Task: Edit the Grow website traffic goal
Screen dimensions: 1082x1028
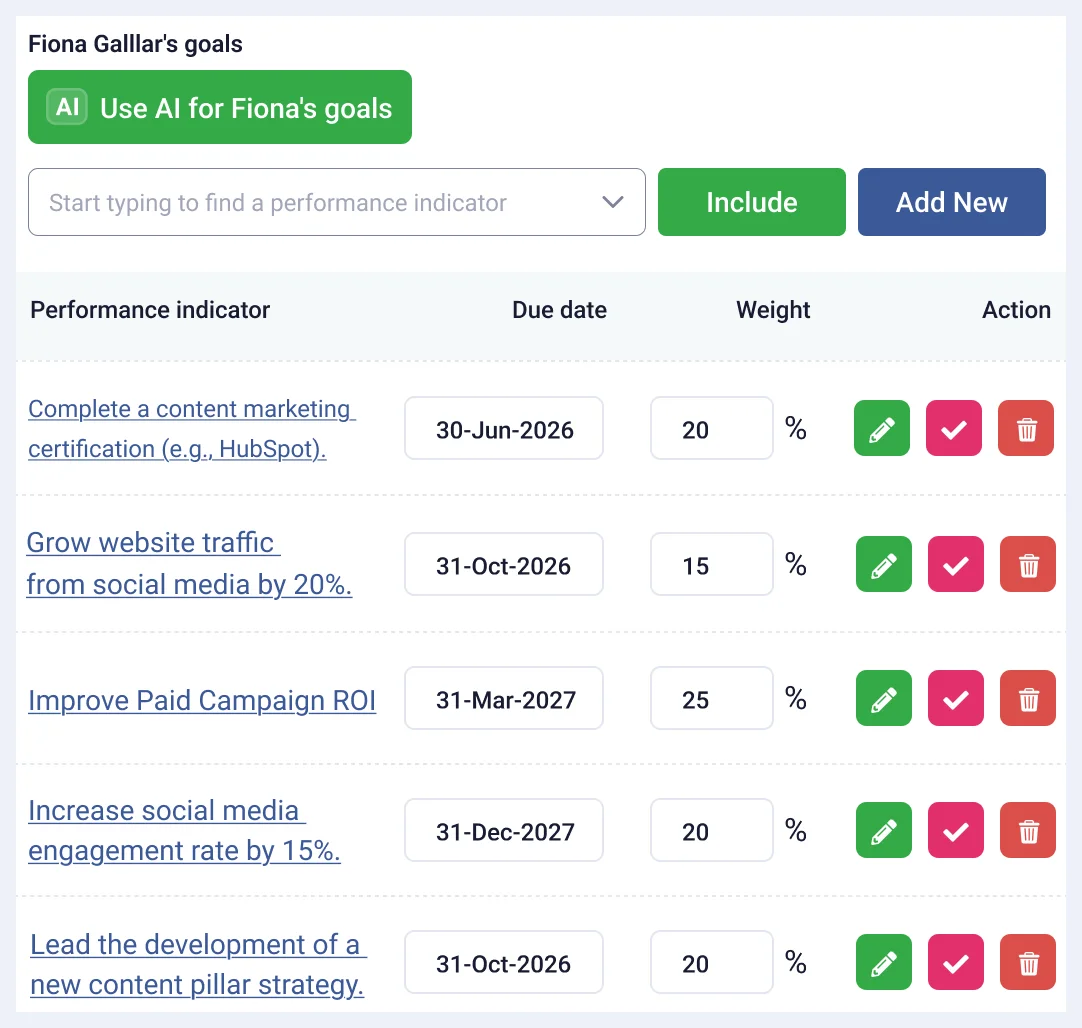Action: click(883, 564)
